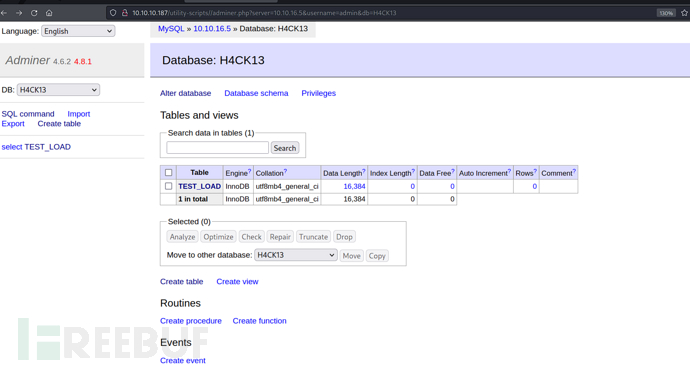Click Create table link below the selection box
The height and width of the screenshot is (367, 690).
coord(181,282)
